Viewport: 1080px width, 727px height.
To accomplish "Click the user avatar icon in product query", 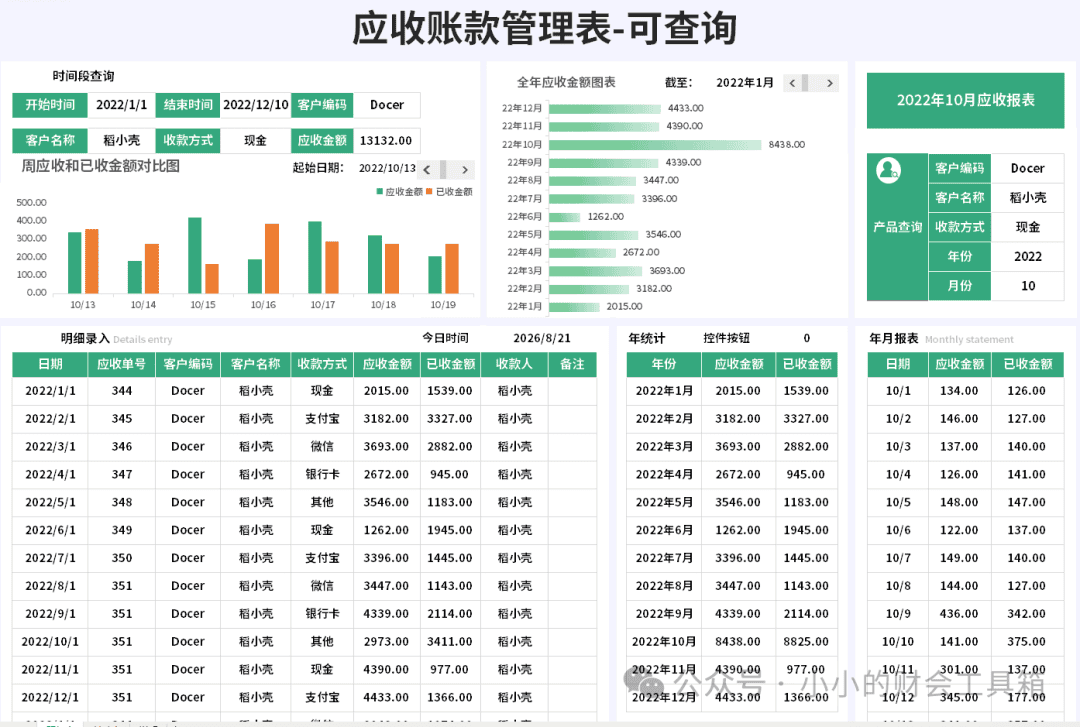I will point(889,169).
